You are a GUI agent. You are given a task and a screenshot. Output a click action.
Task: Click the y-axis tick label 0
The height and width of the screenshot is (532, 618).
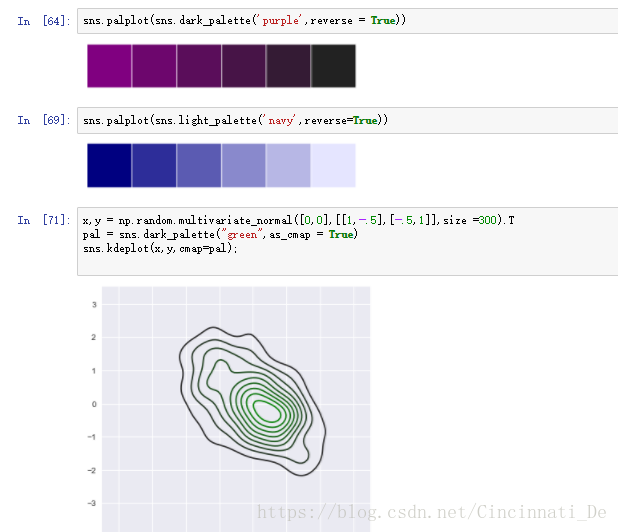(94, 404)
